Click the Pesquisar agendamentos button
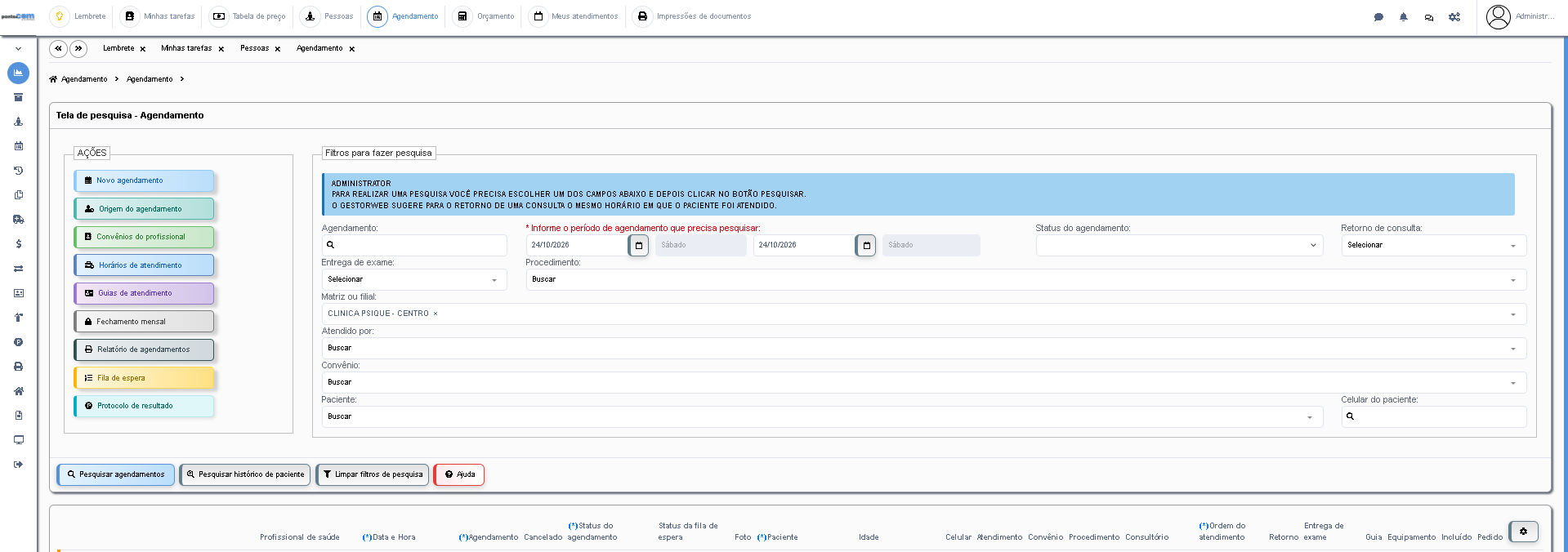Screen dimensions: 1568x552 (x=115, y=474)
